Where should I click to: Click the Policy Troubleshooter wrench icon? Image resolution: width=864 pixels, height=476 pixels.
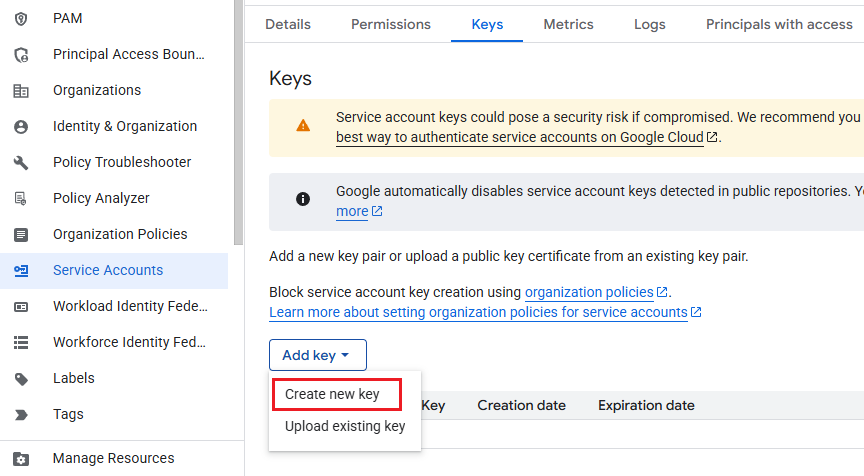pyautogui.click(x=21, y=162)
